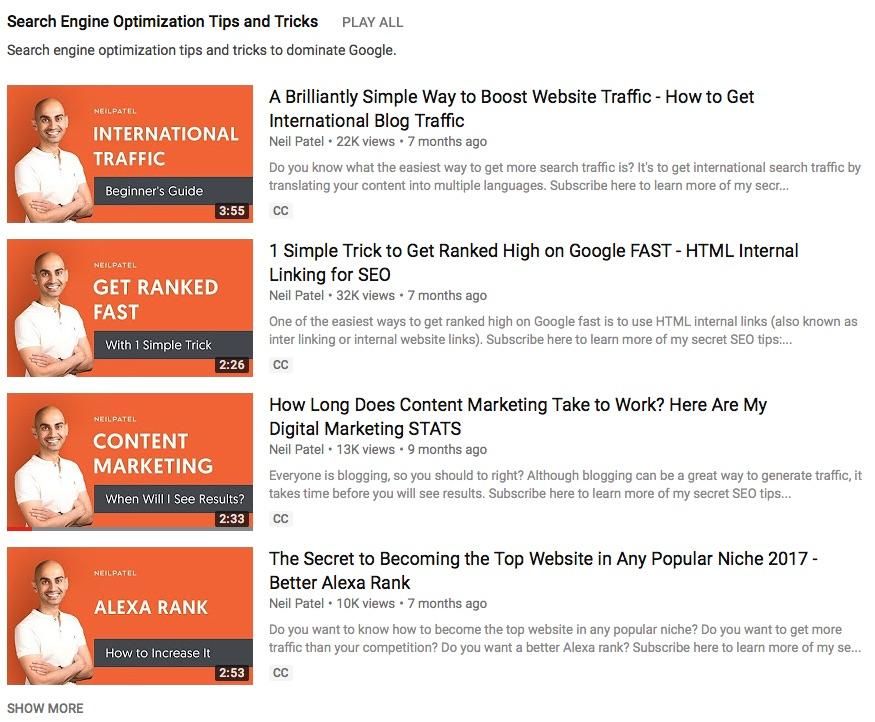This screenshot has height=722, width=875.
Task: Click the Alexa Rank thumbnail
Action: pyautogui.click(x=129, y=615)
